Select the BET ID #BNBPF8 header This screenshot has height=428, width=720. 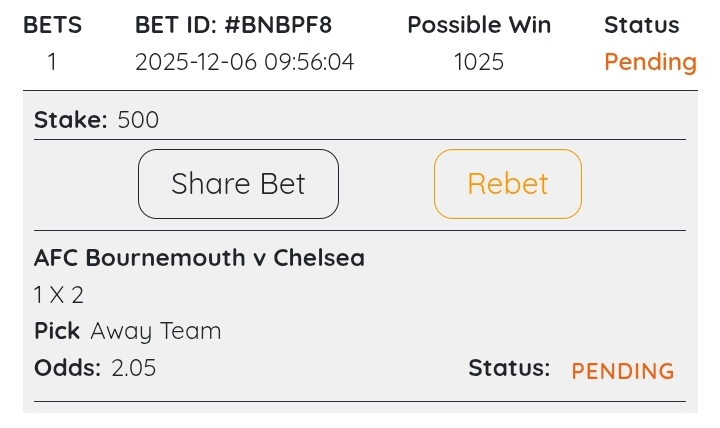click(x=233, y=25)
